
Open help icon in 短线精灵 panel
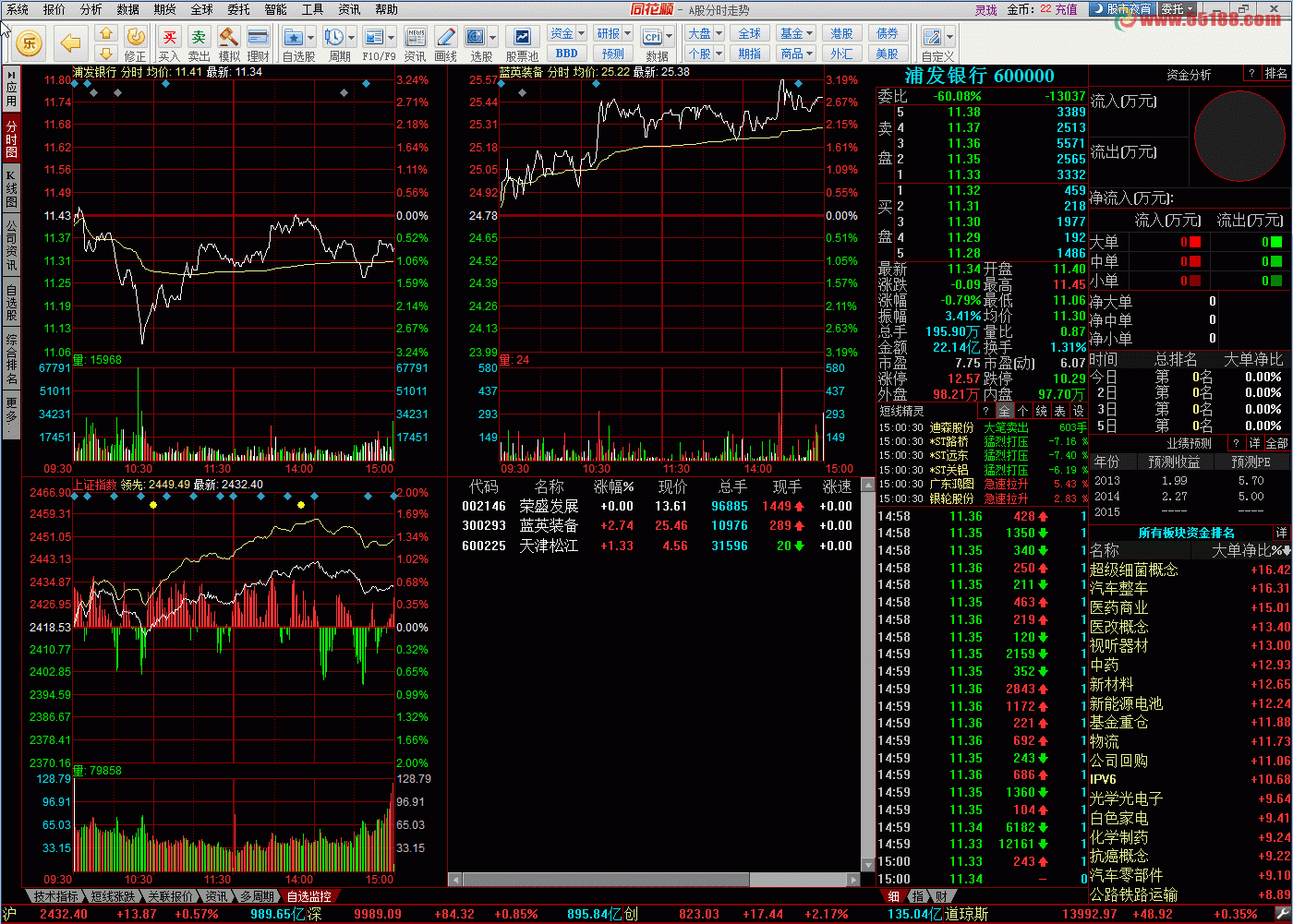point(985,411)
